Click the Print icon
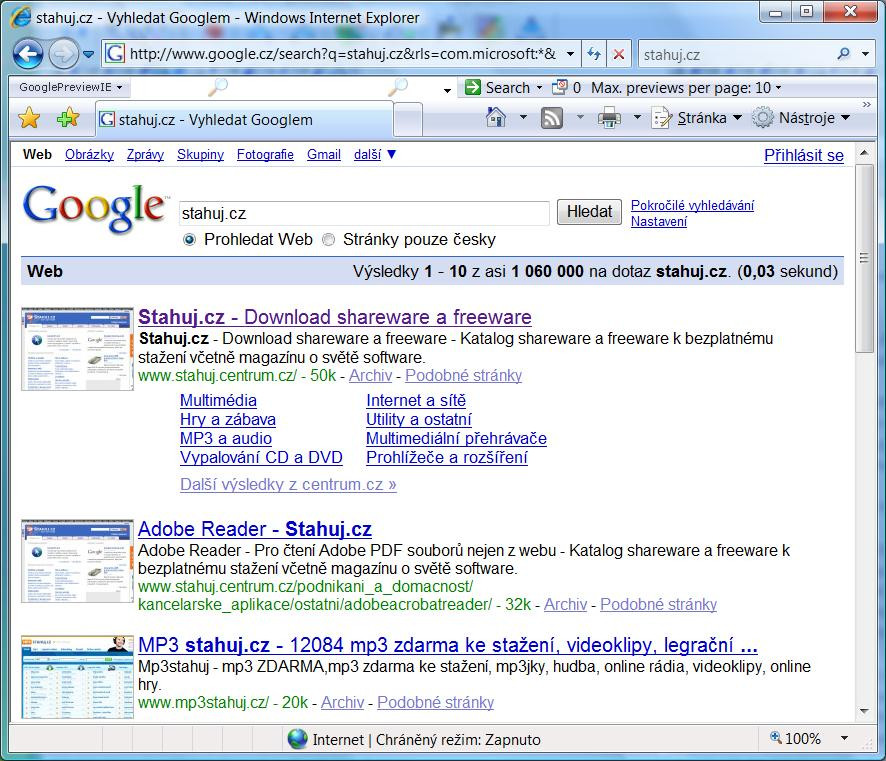Viewport: 886px width, 761px height. [x=609, y=118]
